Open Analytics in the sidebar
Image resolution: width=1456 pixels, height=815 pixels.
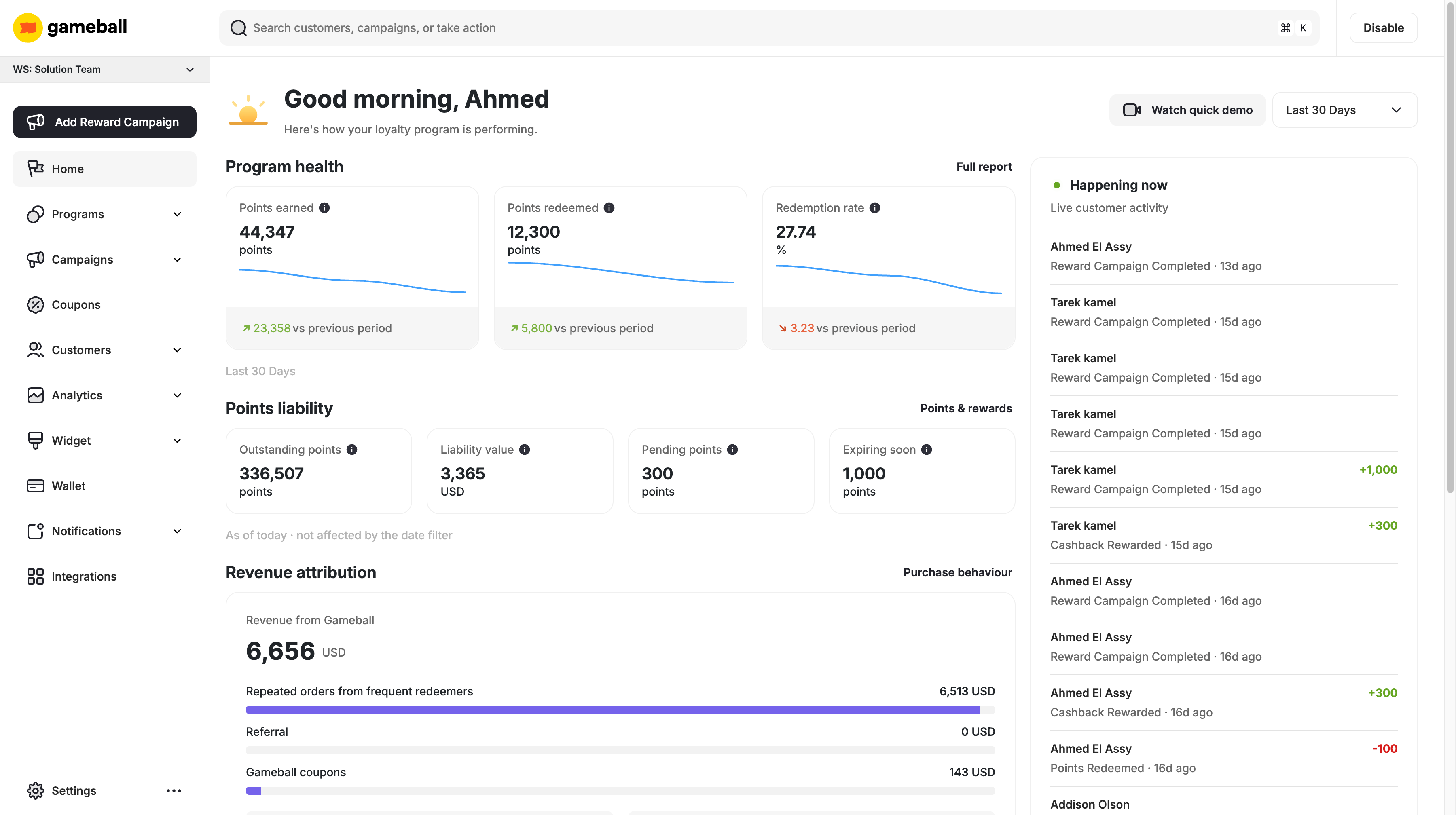[x=105, y=395]
